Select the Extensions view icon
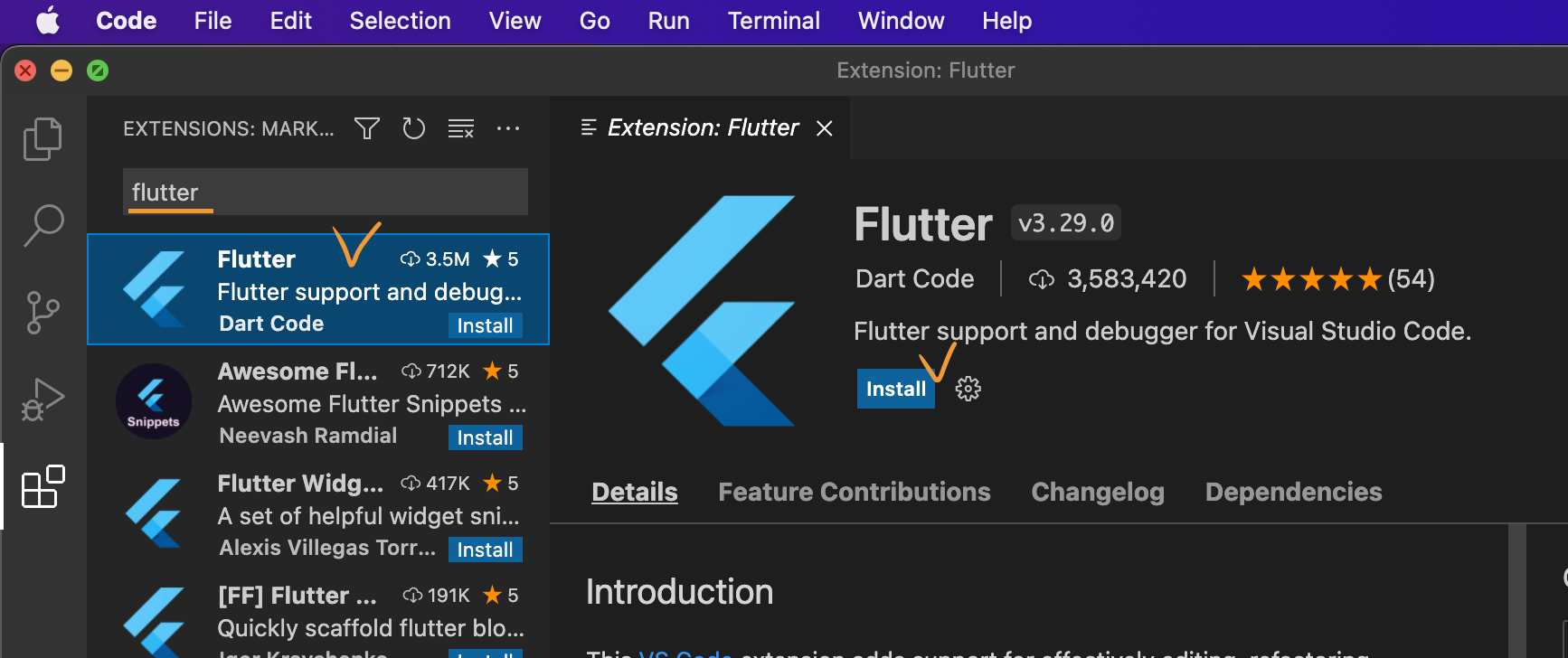 pyautogui.click(x=43, y=486)
